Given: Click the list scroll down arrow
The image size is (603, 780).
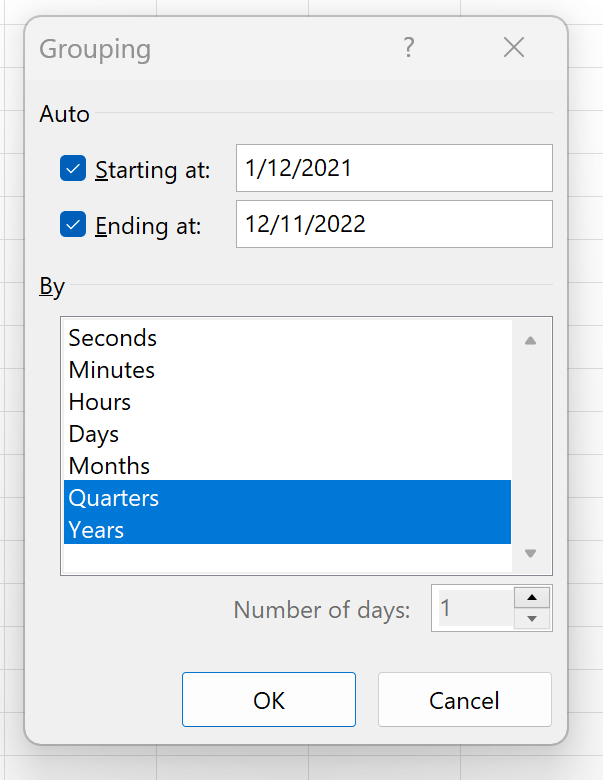Looking at the screenshot, I should 530,553.
